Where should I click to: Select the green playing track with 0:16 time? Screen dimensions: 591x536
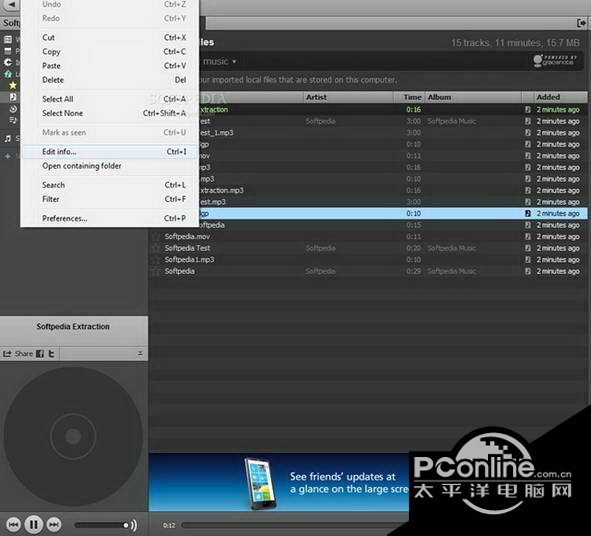(393, 110)
